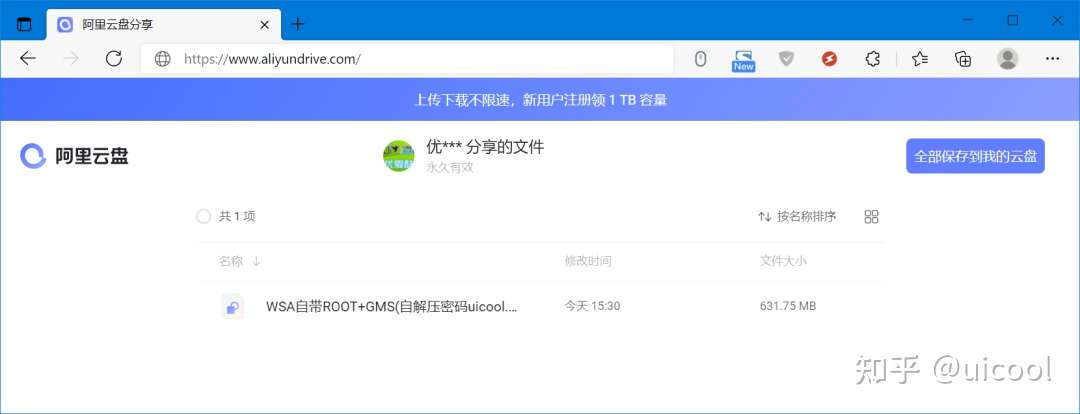The image size is (1080, 414).
Task: Click the 修改时间 column header
Action: 588,262
